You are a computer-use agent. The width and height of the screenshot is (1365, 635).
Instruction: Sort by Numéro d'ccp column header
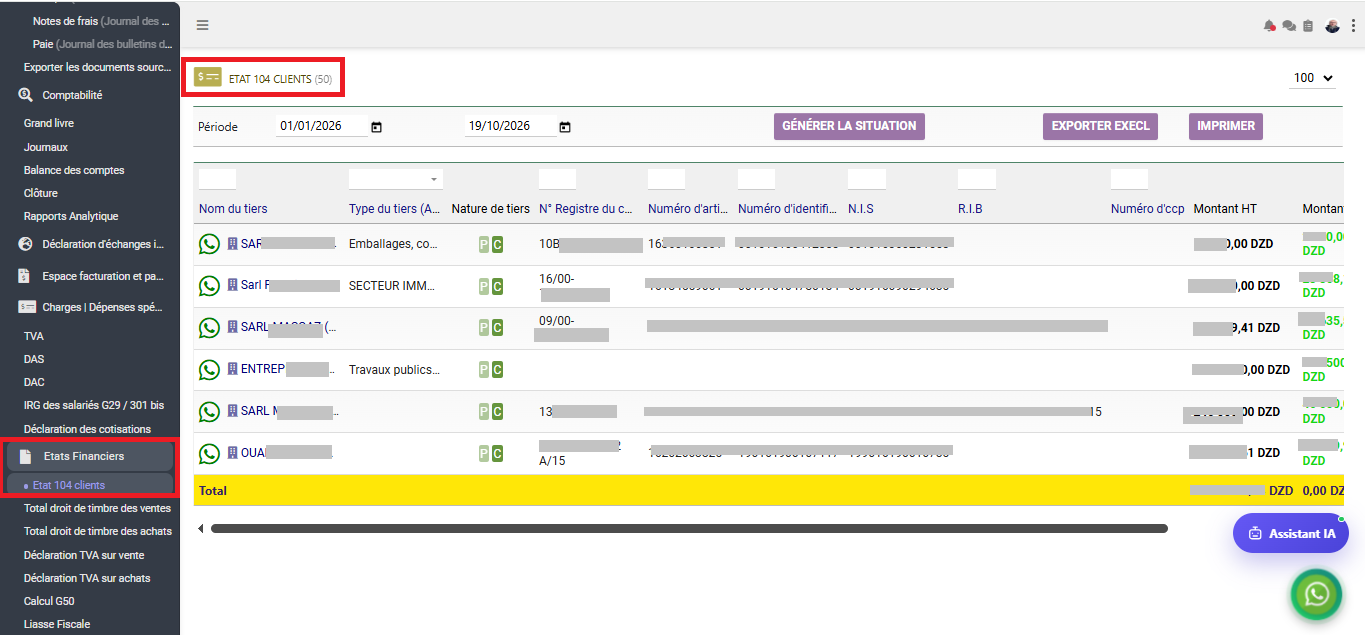[x=1148, y=209]
